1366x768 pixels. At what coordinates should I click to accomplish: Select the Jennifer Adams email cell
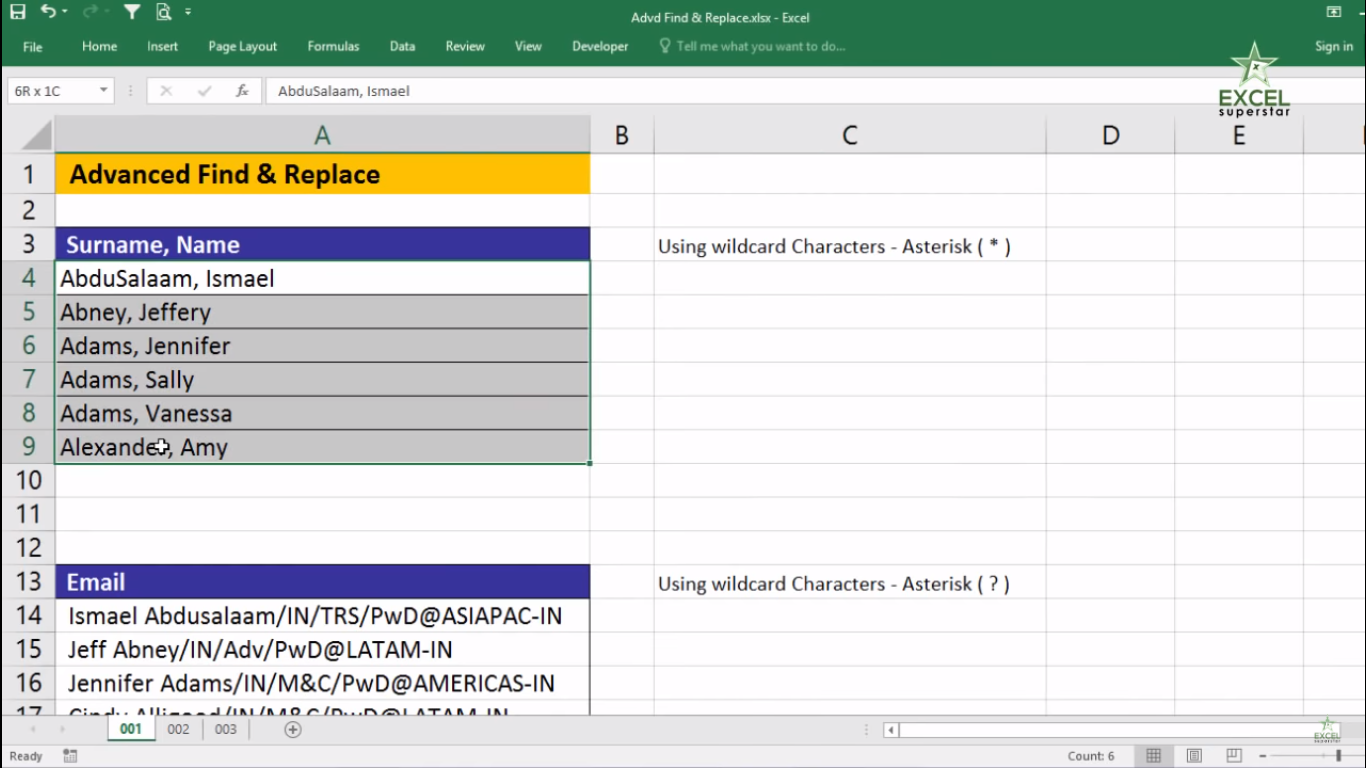pyautogui.click(x=322, y=684)
